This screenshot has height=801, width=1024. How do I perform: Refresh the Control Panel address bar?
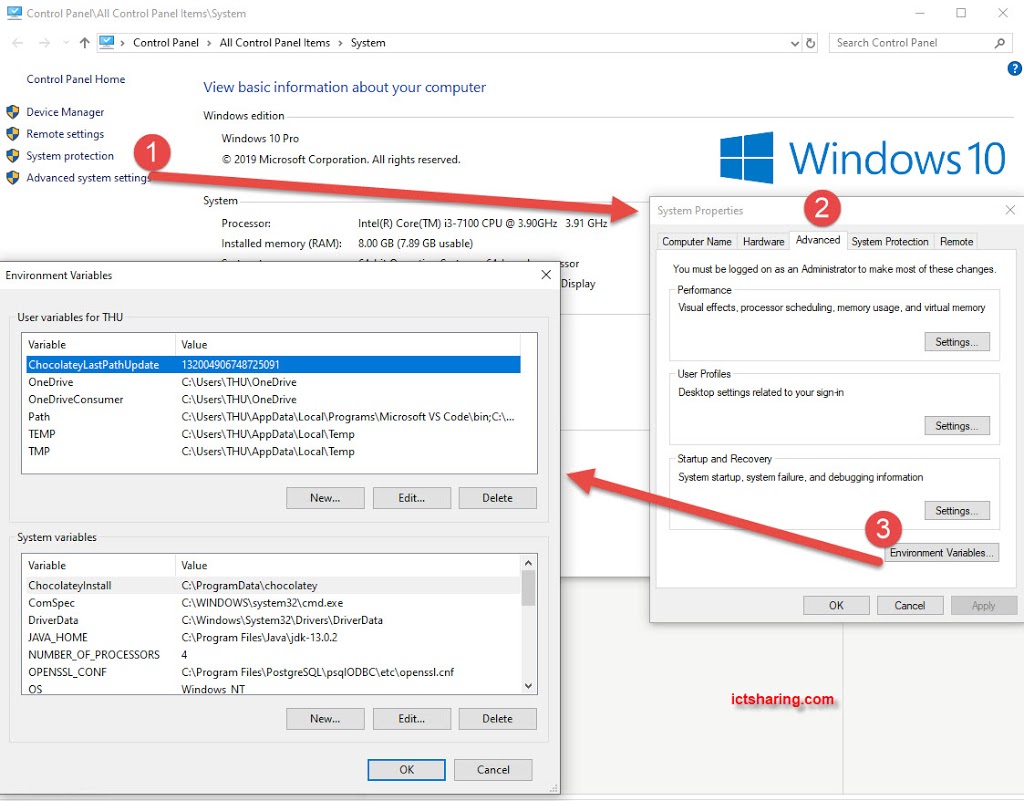[810, 43]
